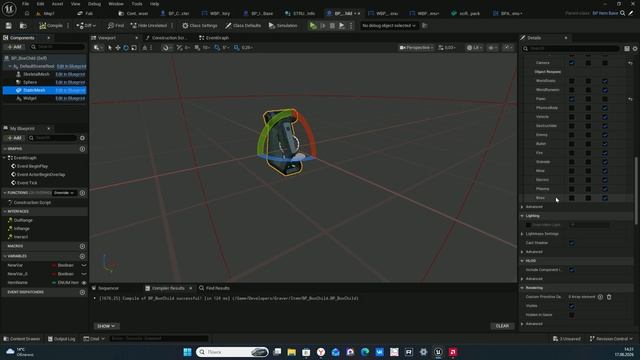Toggle the first-column checkbox in the Camera row
640x360 pixels.
click(572, 63)
